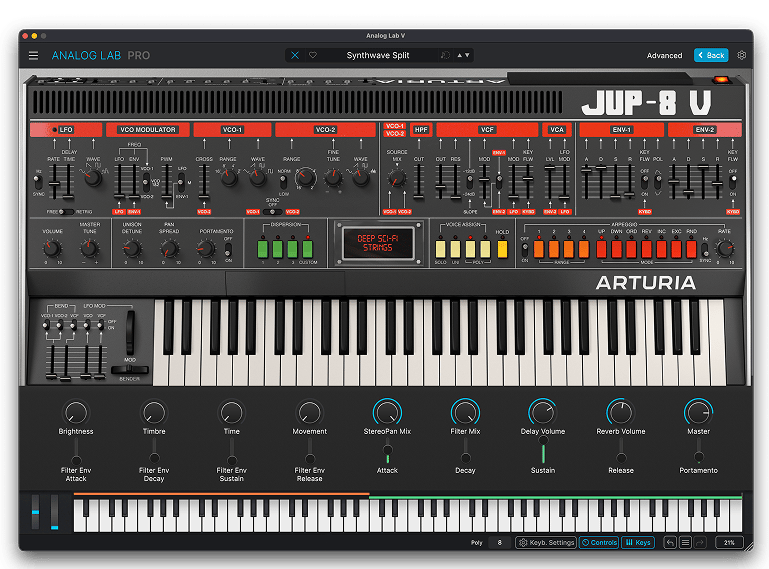This screenshot has width=769, height=569.
Task: Click the undo arrow in bottom bar
Action: click(670, 543)
